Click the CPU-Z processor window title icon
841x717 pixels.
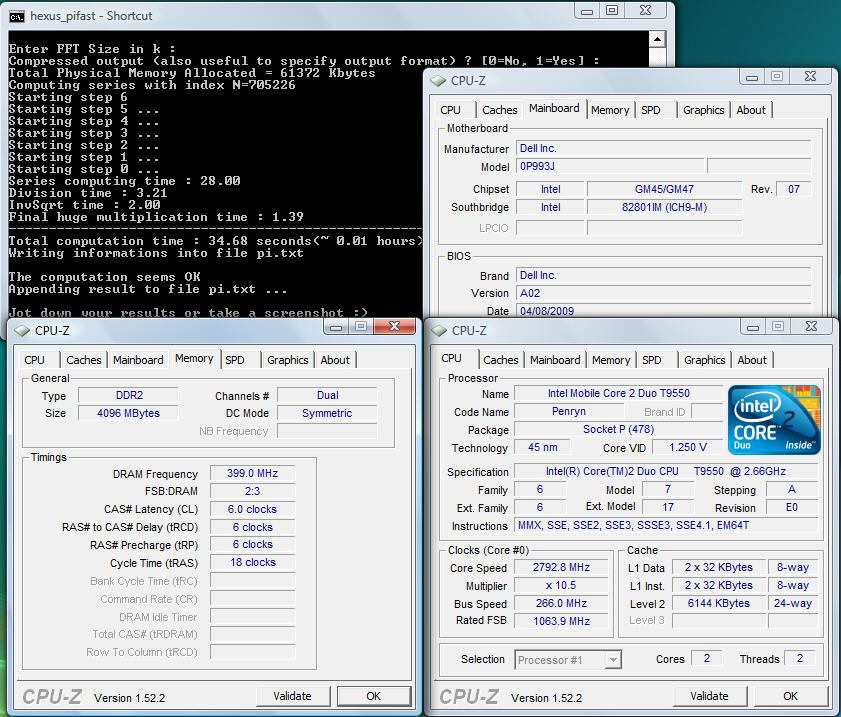pyautogui.click(x=439, y=331)
